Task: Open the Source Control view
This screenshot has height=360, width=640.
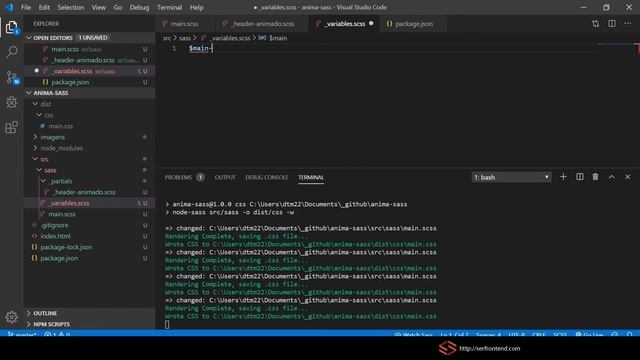Action: point(12,77)
